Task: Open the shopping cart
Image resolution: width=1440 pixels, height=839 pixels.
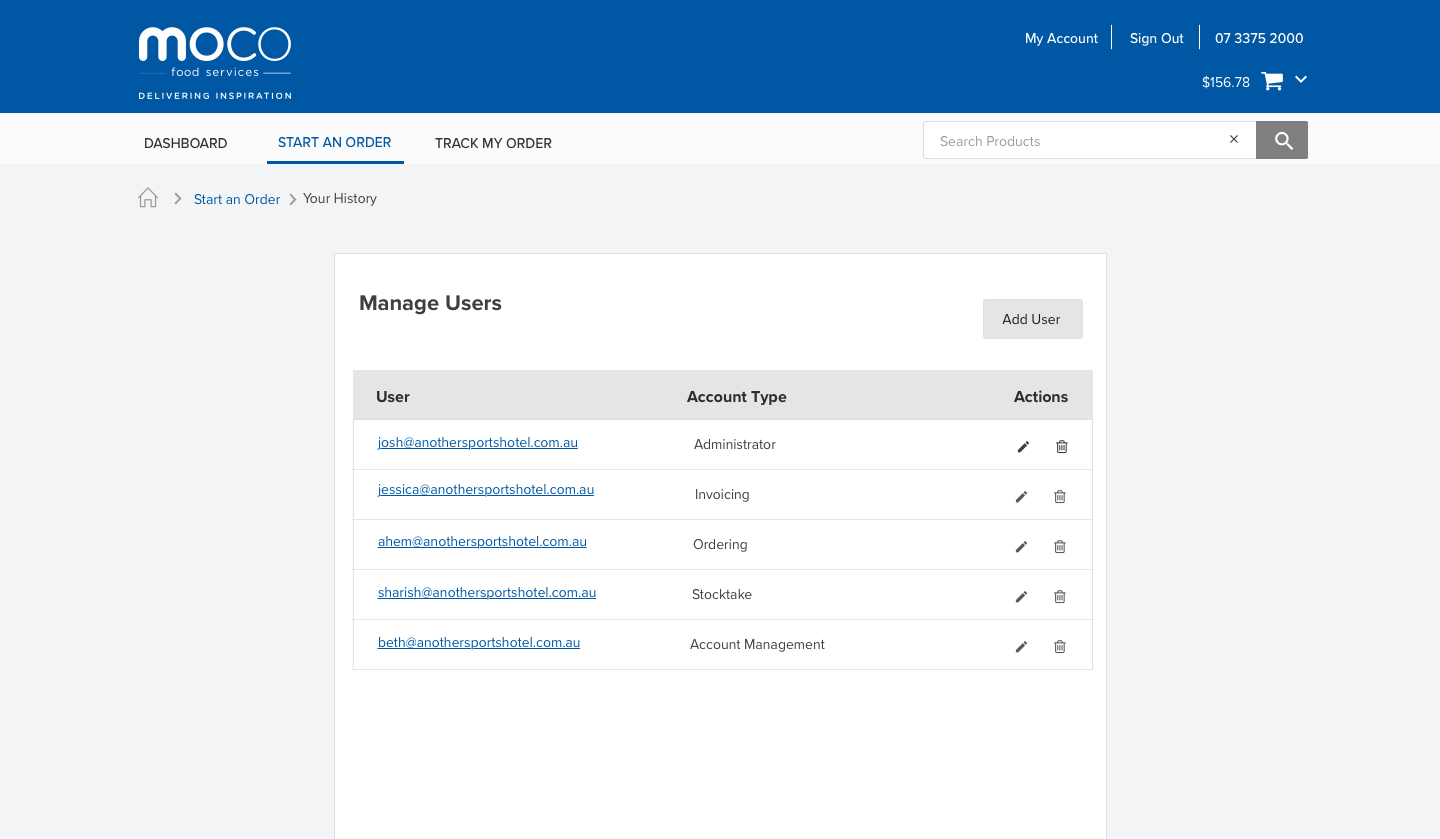Action: pos(1270,81)
